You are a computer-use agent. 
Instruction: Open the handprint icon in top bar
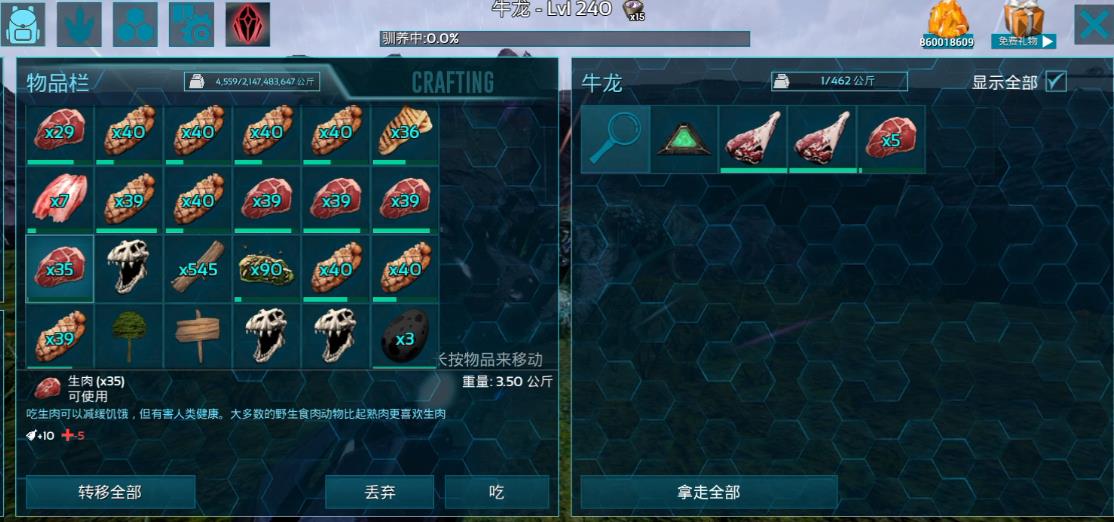pos(79,24)
